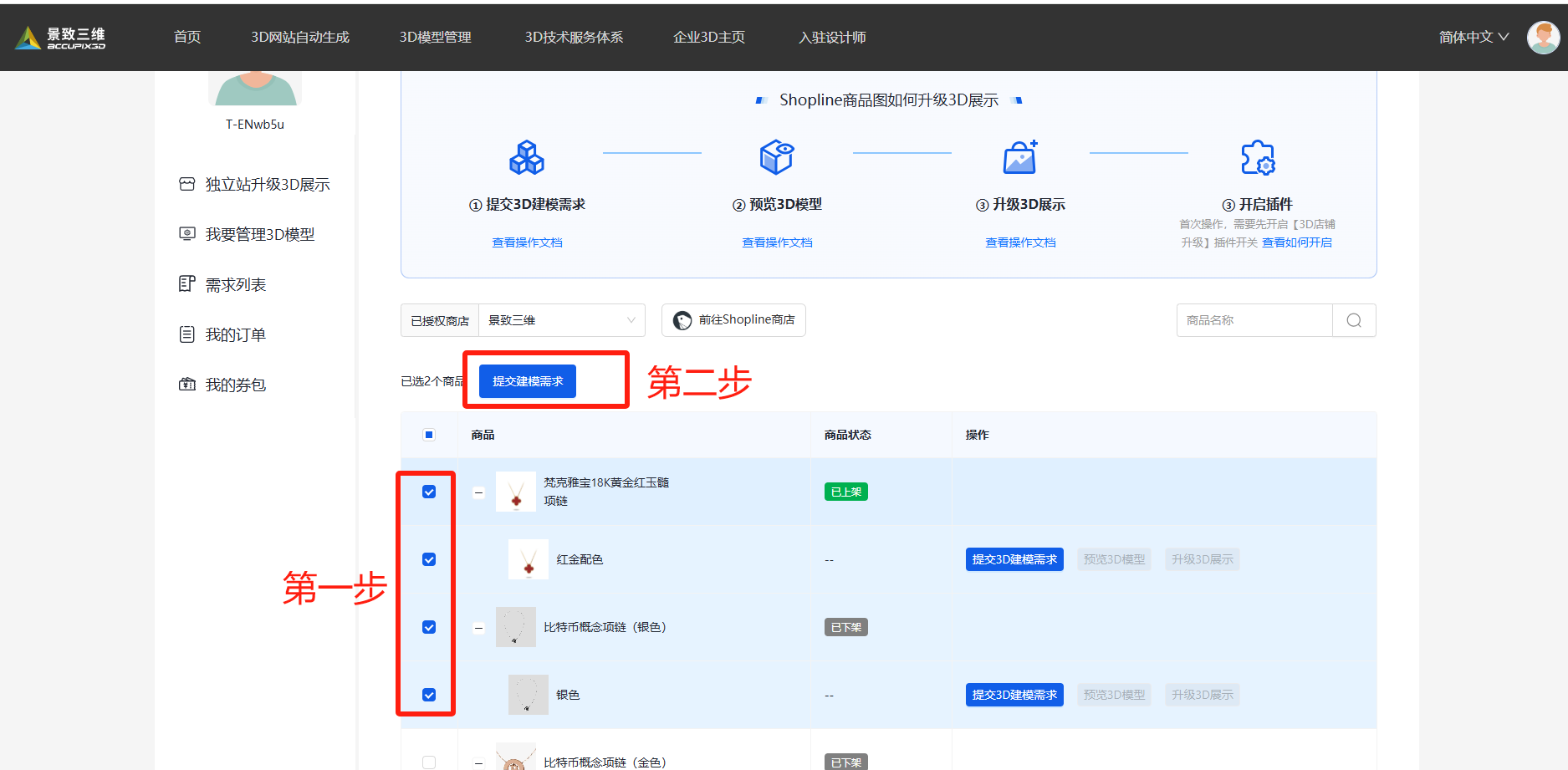The height and width of the screenshot is (770, 1568).
Task: Open the 查看如何开启 link
Action: [1296, 242]
